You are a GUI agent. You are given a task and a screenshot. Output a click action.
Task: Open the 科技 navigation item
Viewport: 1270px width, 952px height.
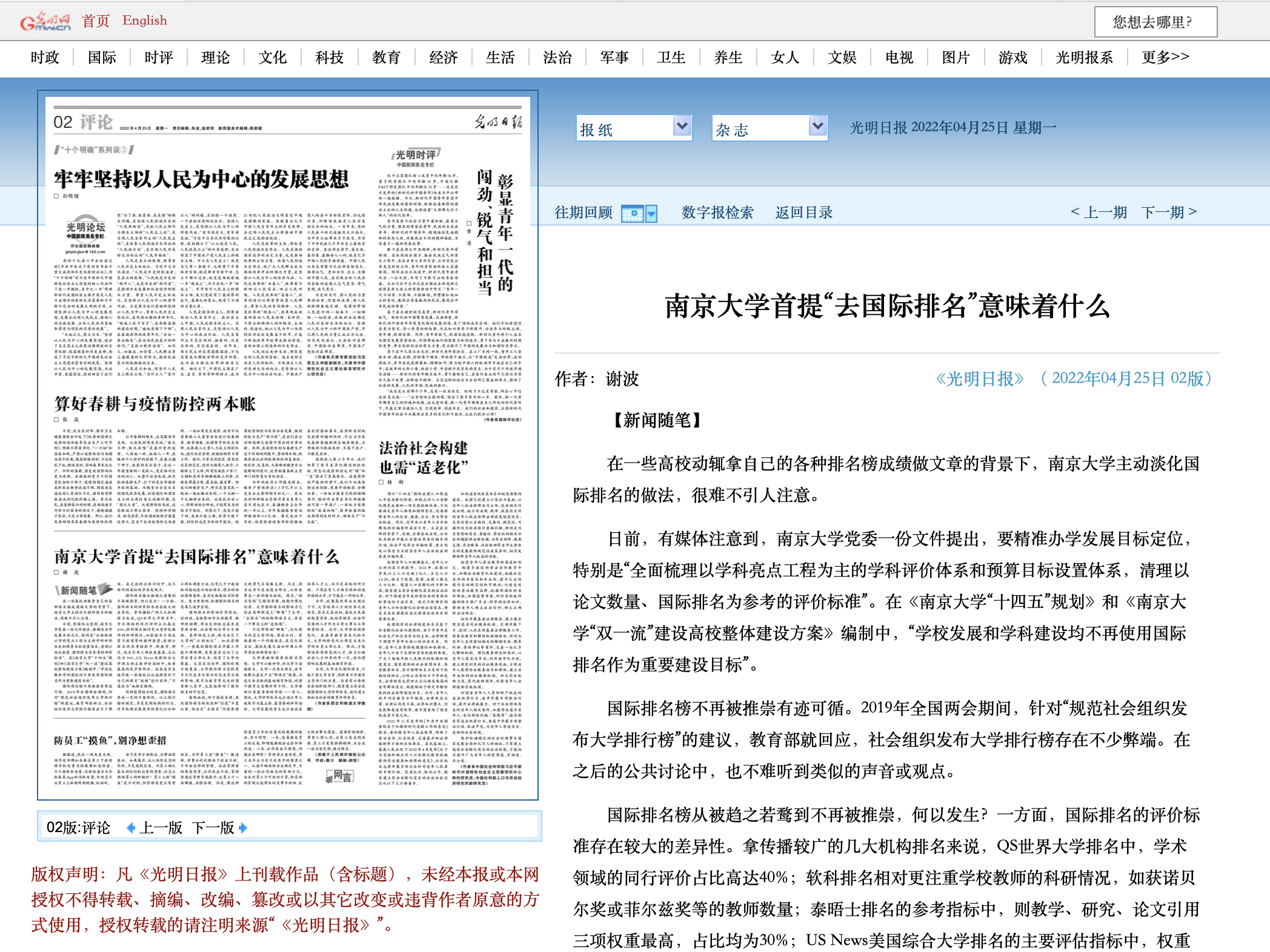point(330,58)
